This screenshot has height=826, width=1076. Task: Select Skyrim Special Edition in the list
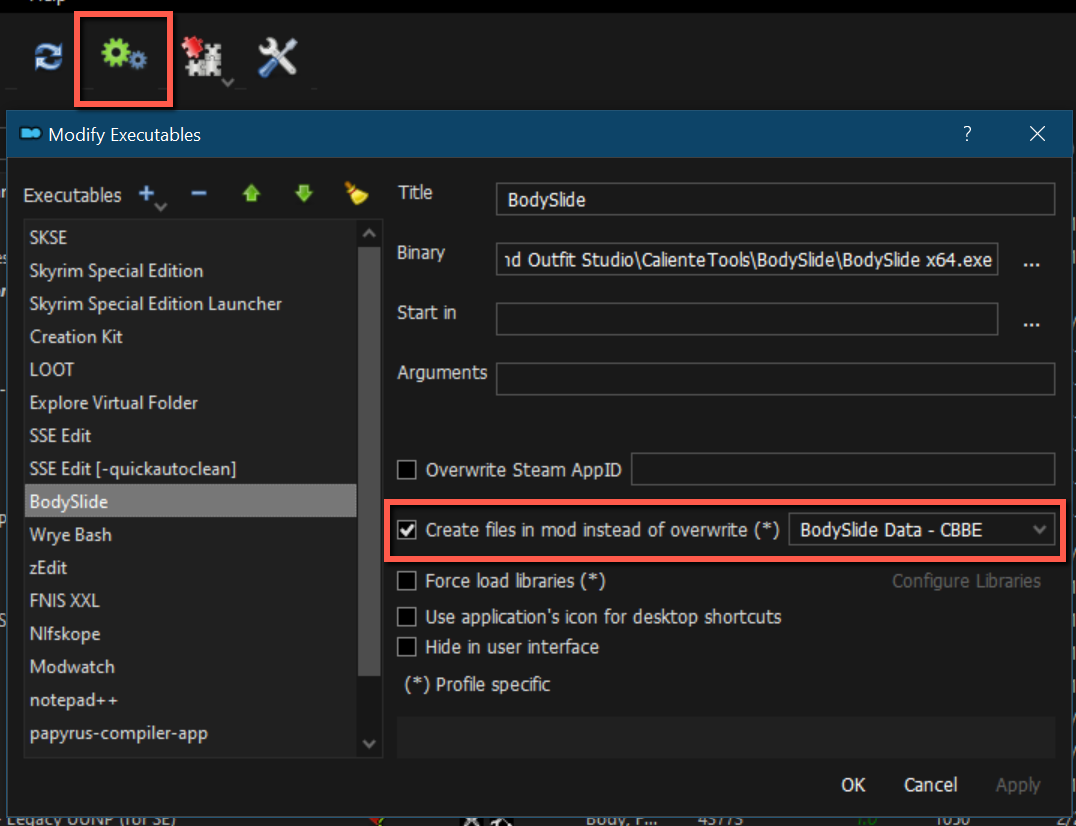pyautogui.click(x=191, y=270)
